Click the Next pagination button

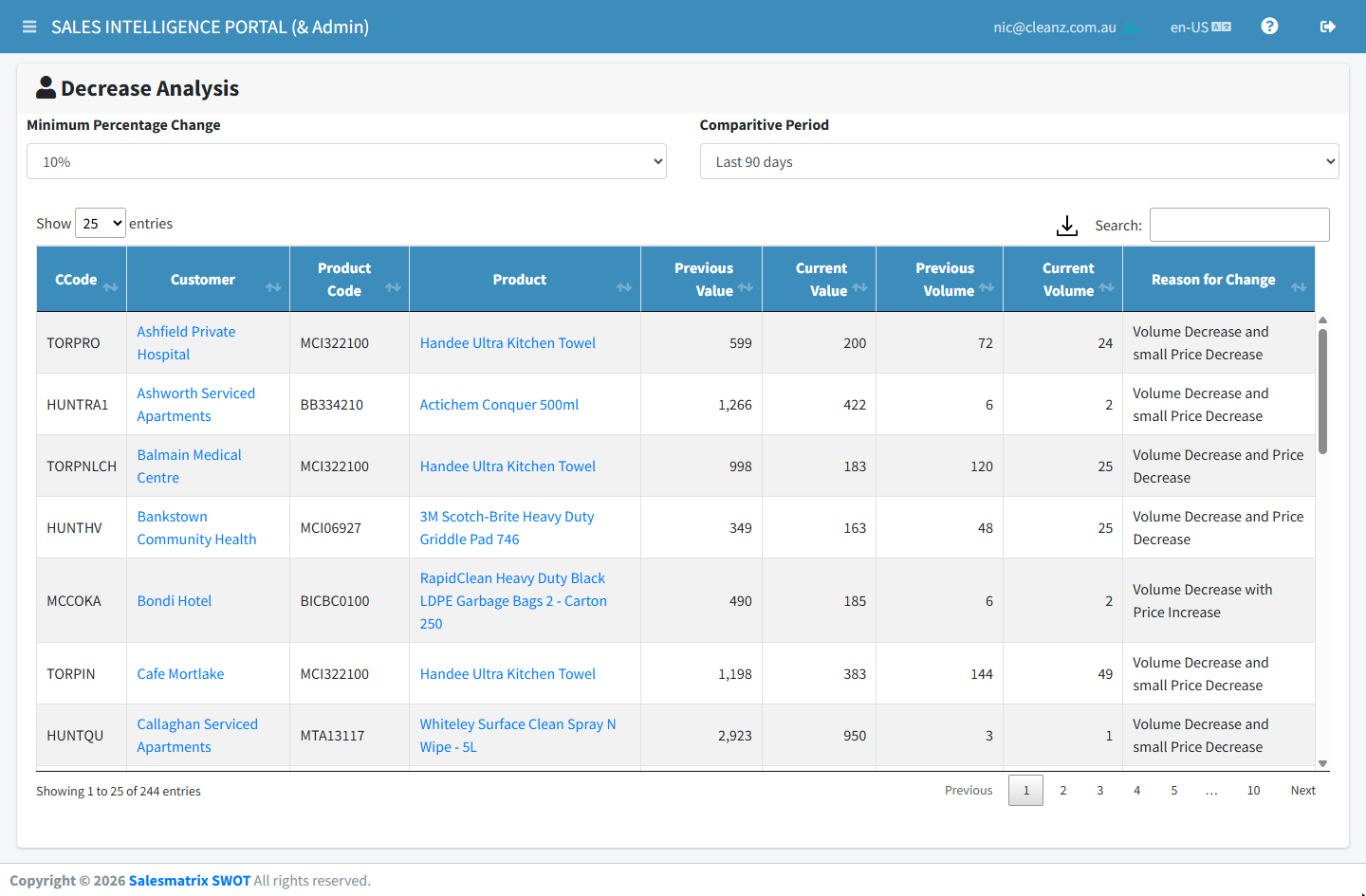pos(1303,790)
